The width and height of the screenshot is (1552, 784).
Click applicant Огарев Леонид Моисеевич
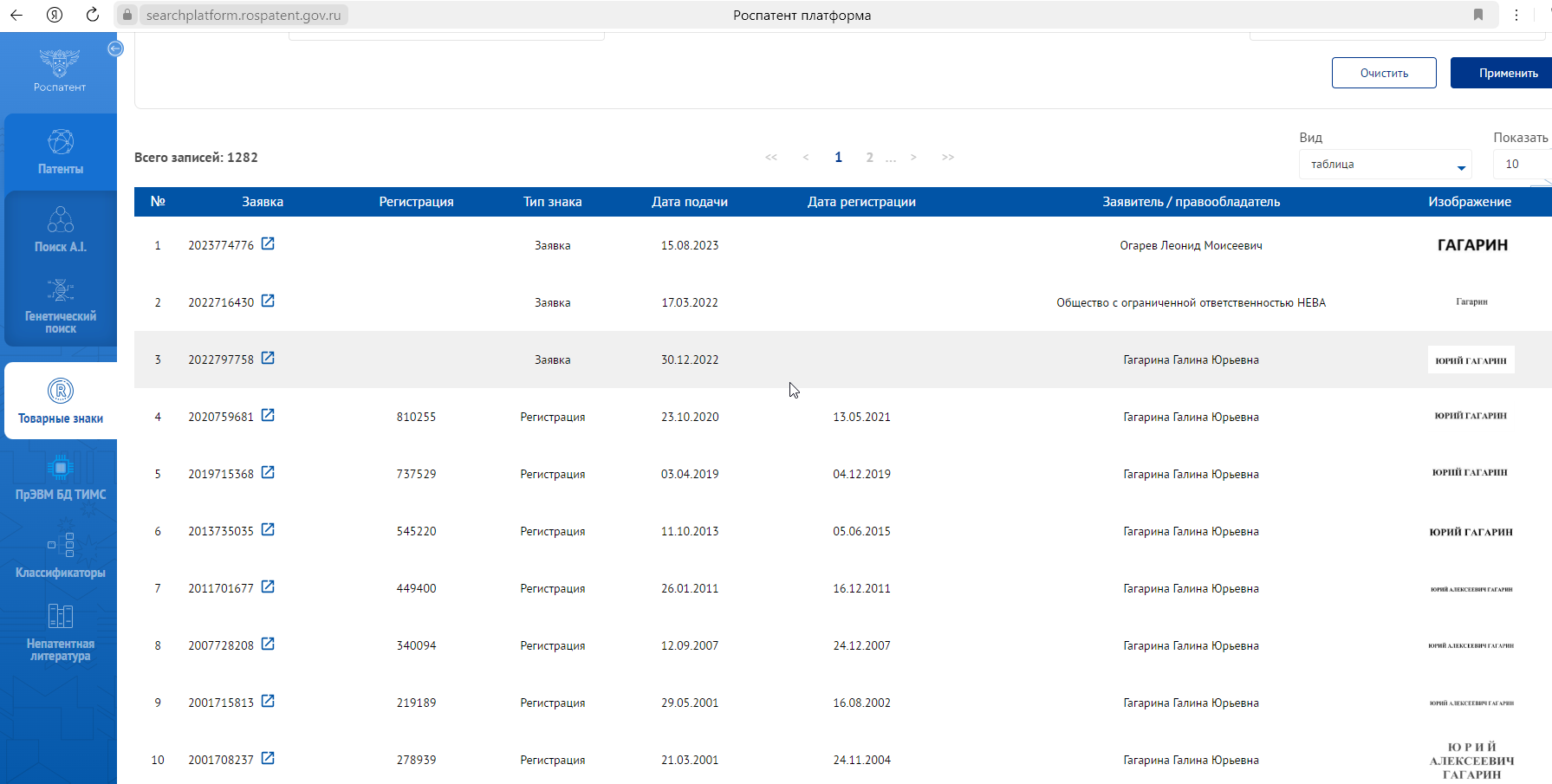(1191, 245)
